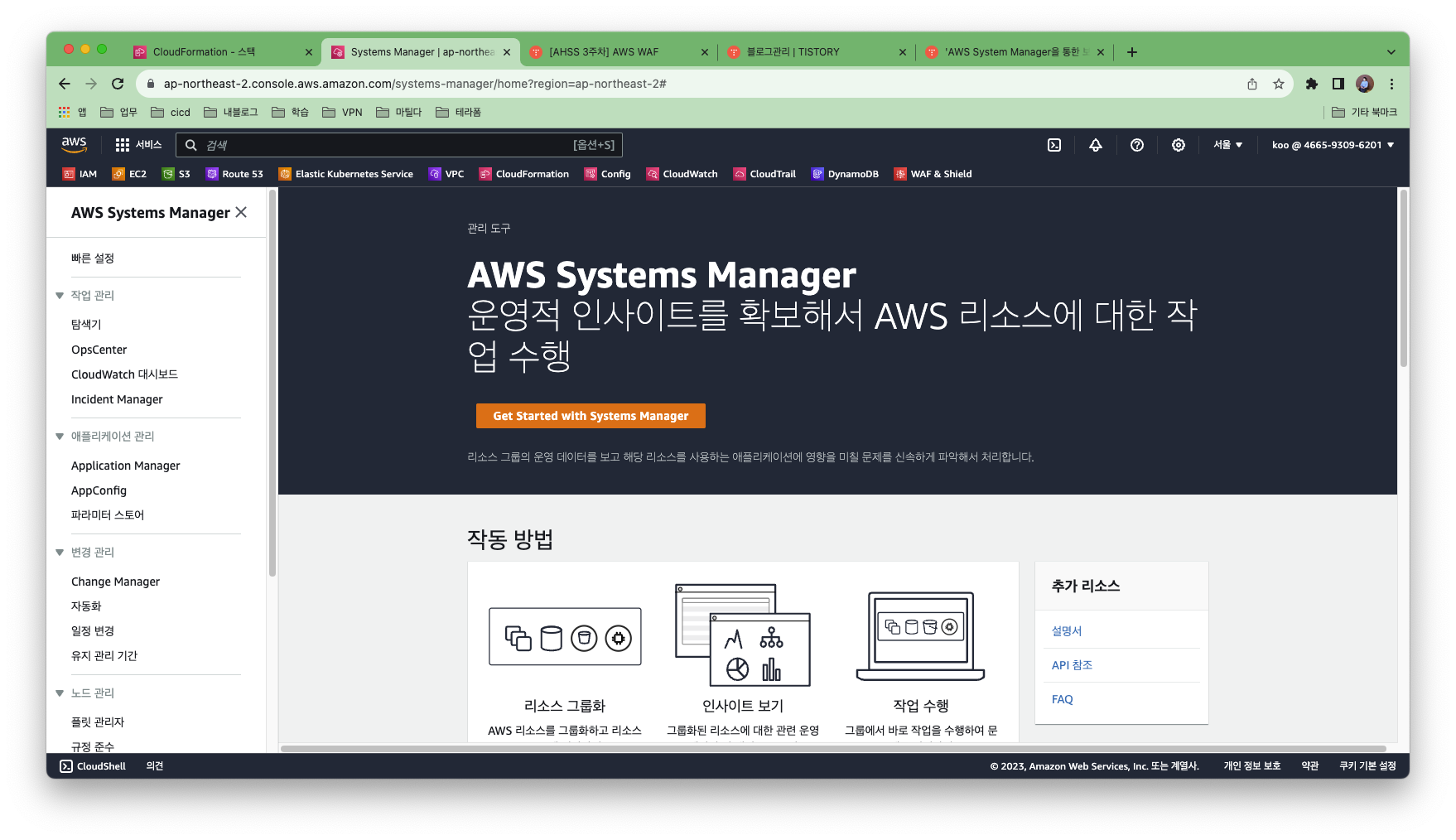
Task: Collapse the 노드 관리 section
Action: tap(60, 693)
